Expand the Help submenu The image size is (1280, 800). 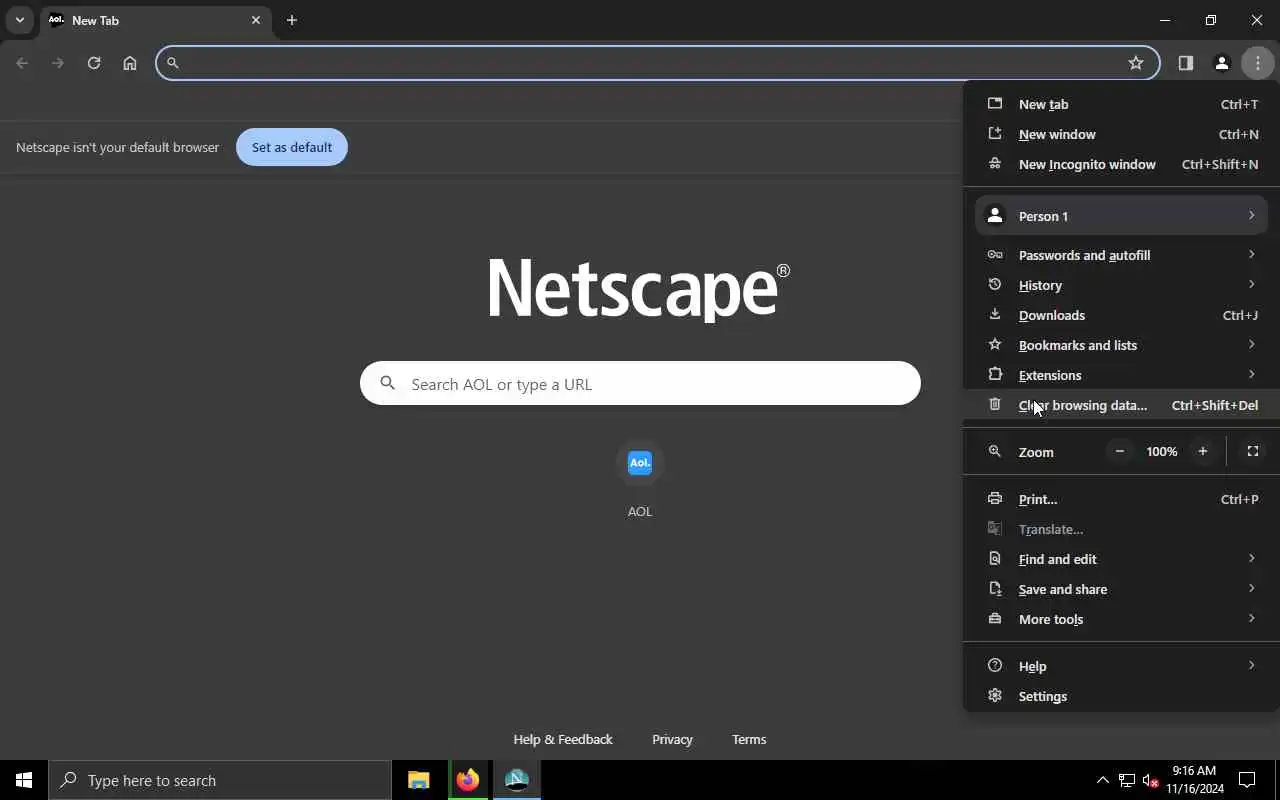1122,666
